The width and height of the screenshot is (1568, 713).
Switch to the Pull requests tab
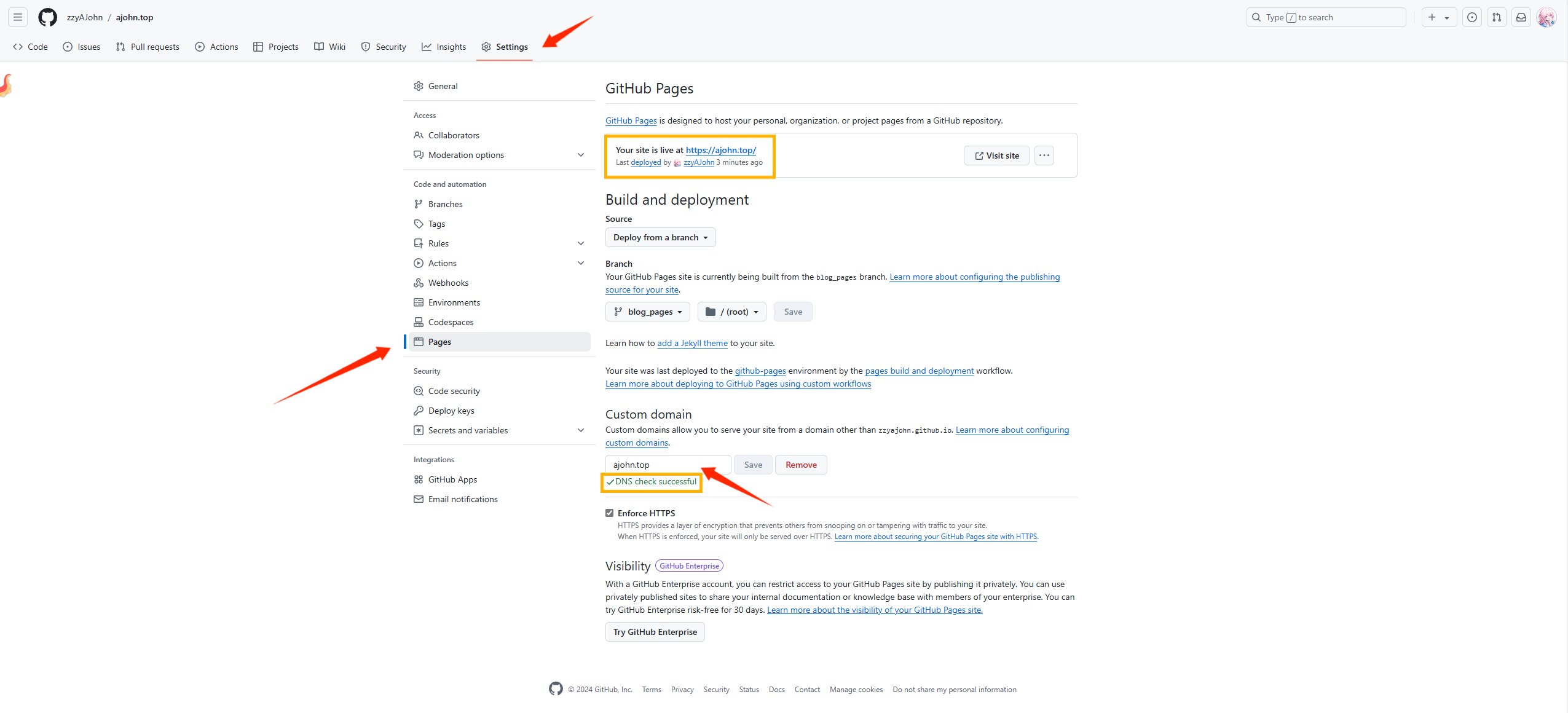tap(148, 47)
